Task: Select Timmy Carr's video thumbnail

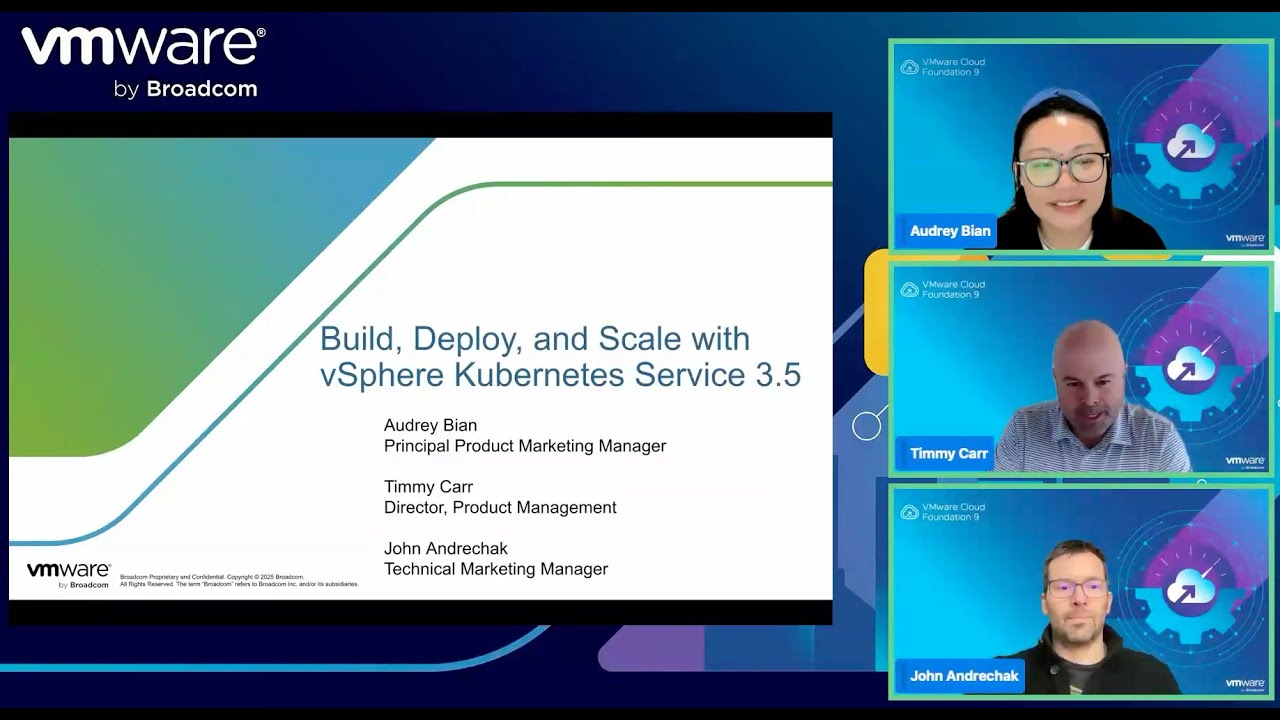Action: click(1081, 367)
